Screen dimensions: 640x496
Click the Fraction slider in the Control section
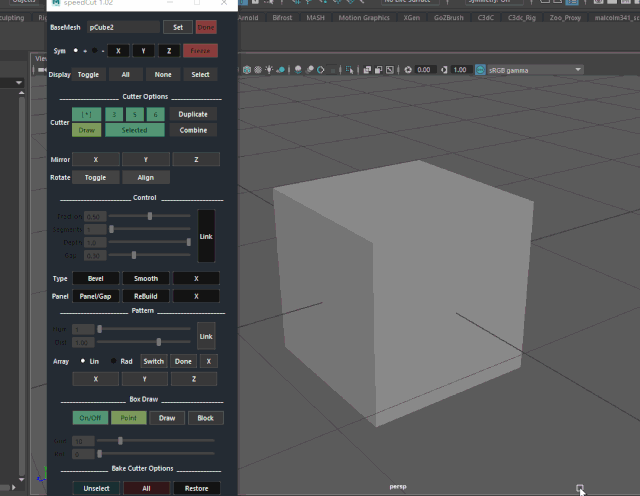pos(150,216)
